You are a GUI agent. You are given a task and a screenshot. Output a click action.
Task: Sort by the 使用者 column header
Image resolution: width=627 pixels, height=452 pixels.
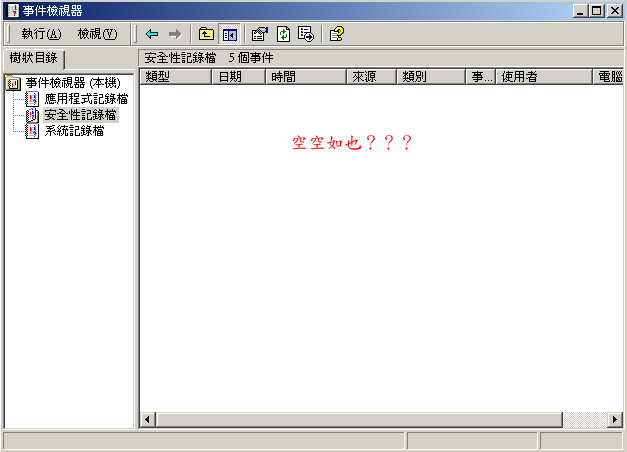click(x=544, y=76)
